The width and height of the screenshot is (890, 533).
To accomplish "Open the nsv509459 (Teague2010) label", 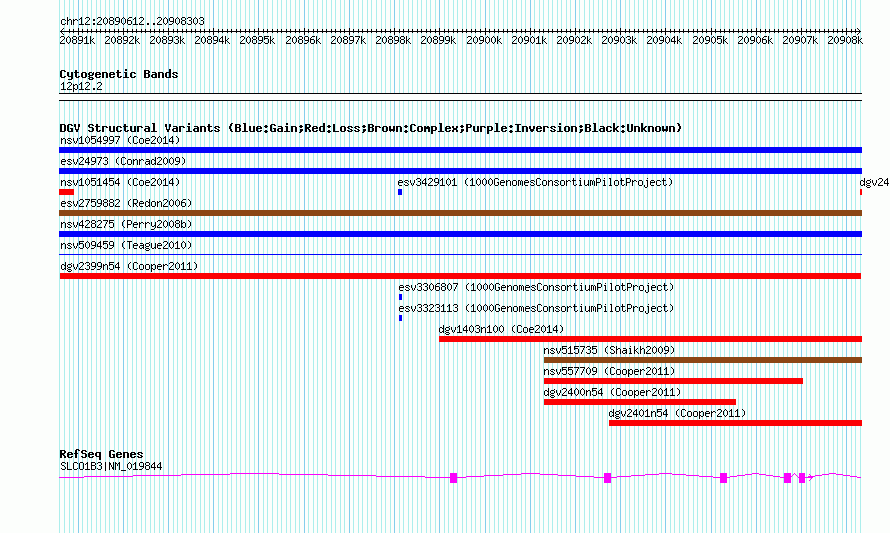I will pos(126,245).
